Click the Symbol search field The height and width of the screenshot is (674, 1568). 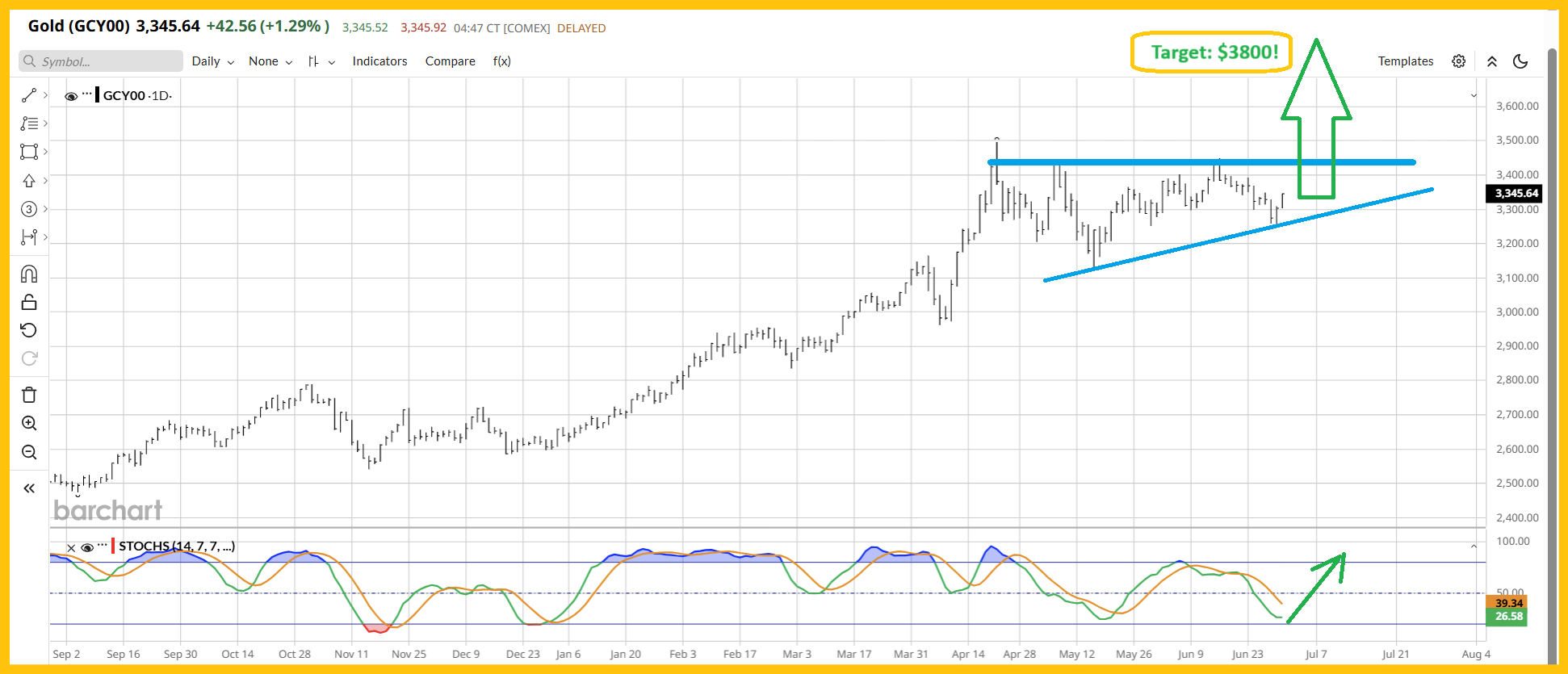(101, 61)
